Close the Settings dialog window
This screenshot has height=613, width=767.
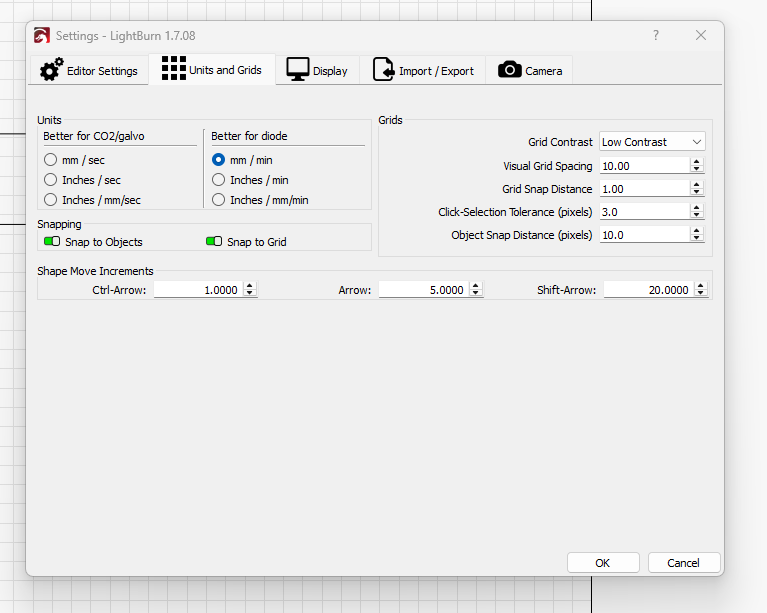click(701, 35)
